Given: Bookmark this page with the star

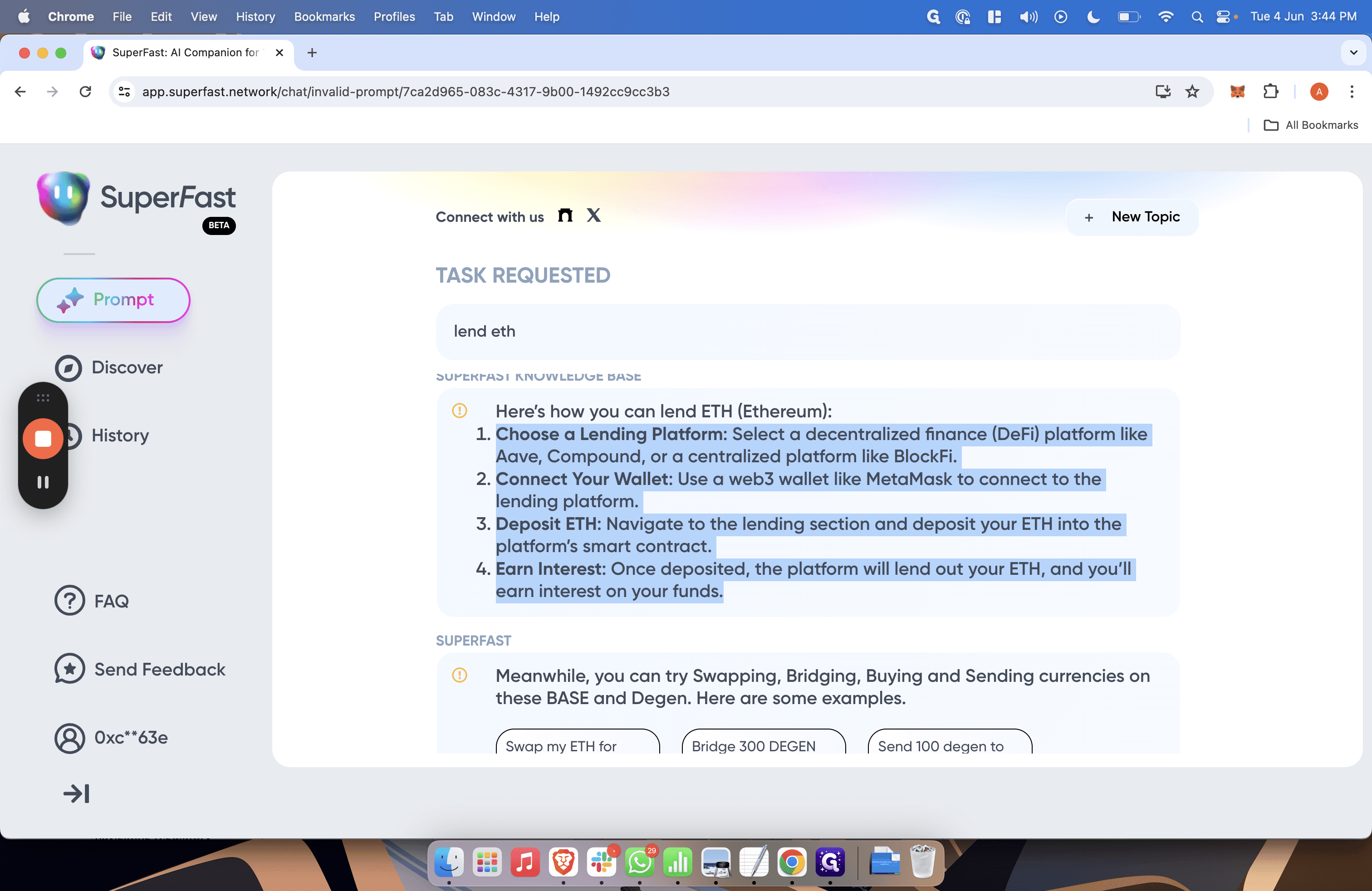Looking at the screenshot, I should [1192, 92].
